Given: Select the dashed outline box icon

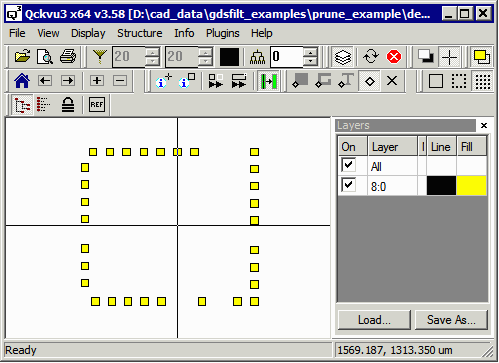Looking at the screenshot, I should tap(459, 81).
